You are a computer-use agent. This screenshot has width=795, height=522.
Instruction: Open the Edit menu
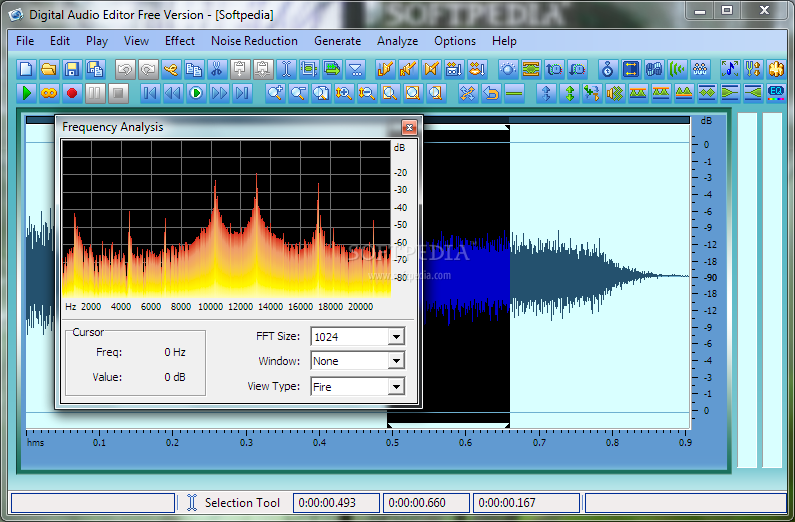click(60, 41)
